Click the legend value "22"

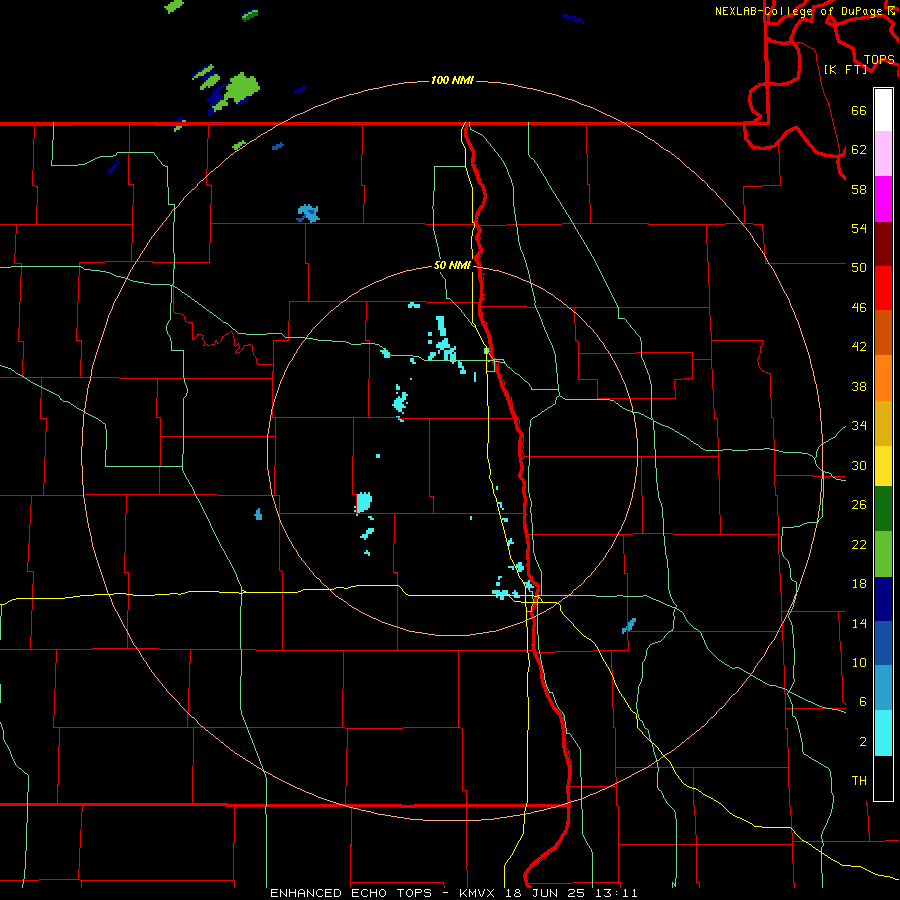pyautogui.click(x=859, y=544)
